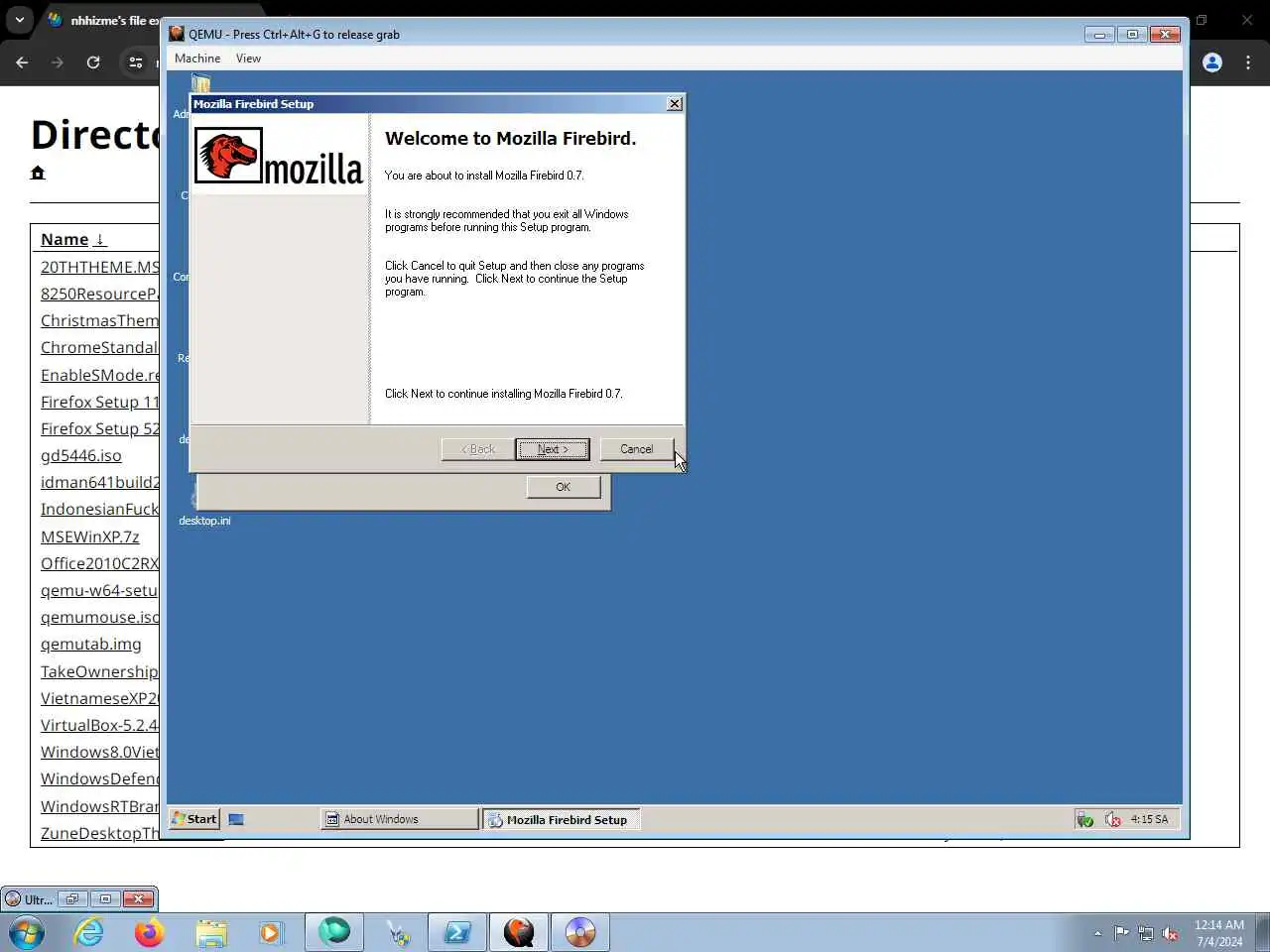The width and height of the screenshot is (1270, 952).
Task: Open the Python-style taskbar icon
Action: (x=397, y=932)
